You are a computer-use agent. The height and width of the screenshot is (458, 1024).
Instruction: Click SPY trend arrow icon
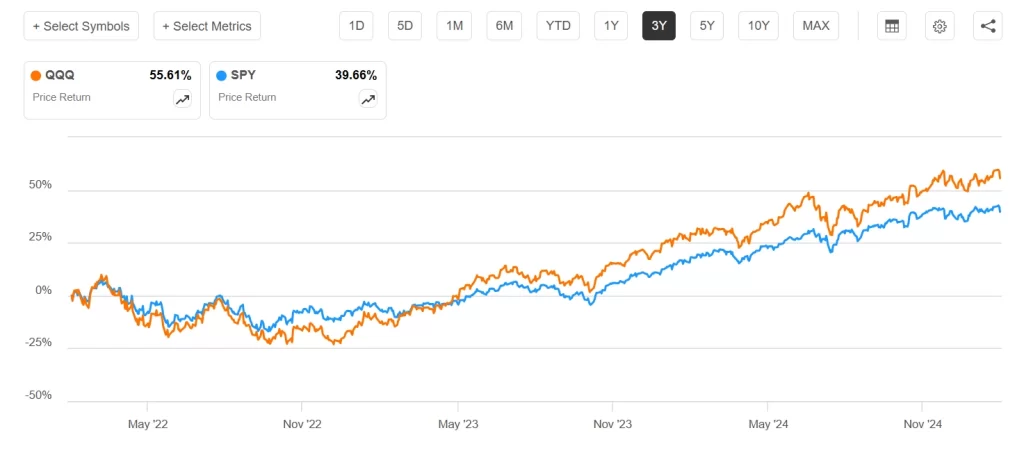tap(368, 99)
